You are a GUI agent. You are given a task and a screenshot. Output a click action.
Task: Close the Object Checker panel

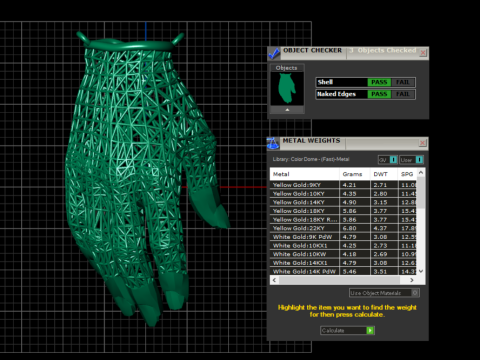point(423,53)
